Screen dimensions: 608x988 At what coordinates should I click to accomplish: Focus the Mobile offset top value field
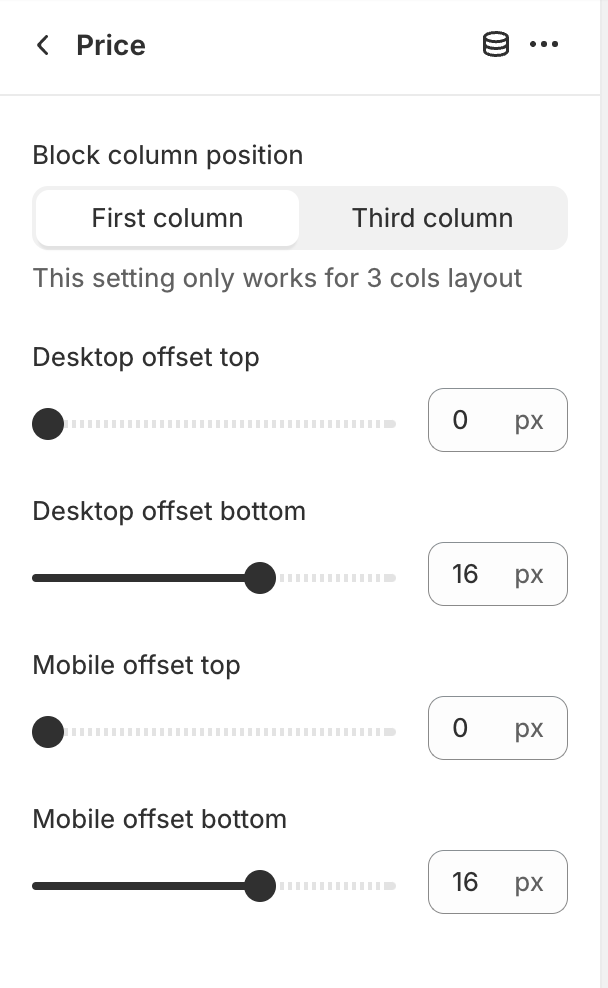pos(498,728)
